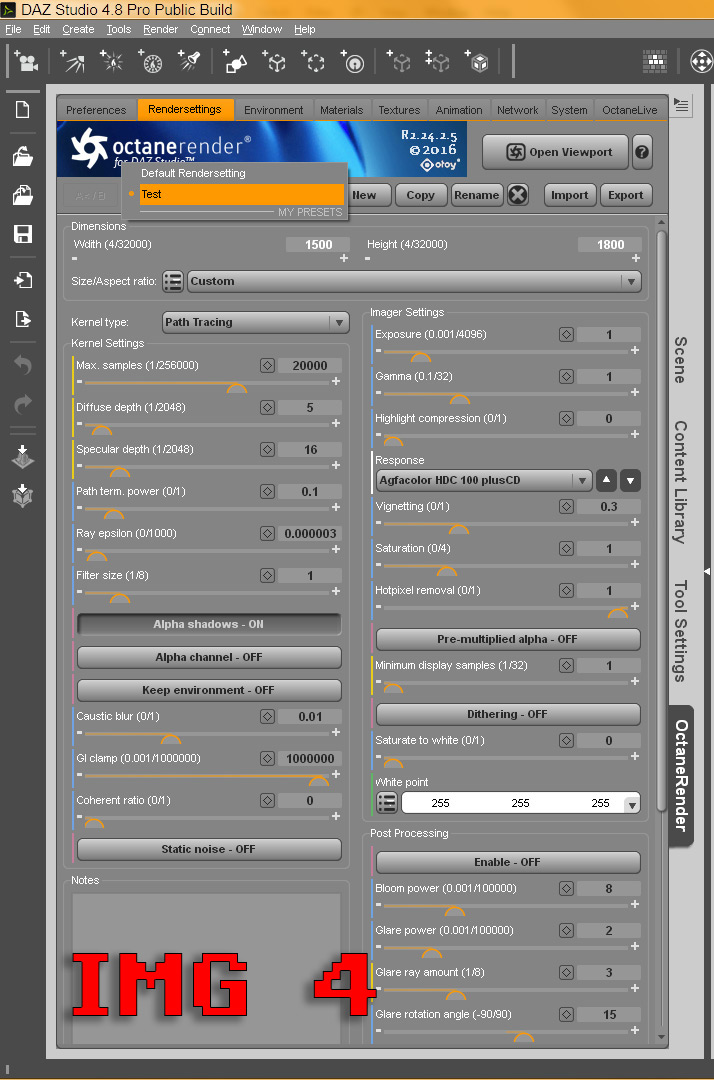Open the White point color dropdown arrow

click(x=631, y=804)
